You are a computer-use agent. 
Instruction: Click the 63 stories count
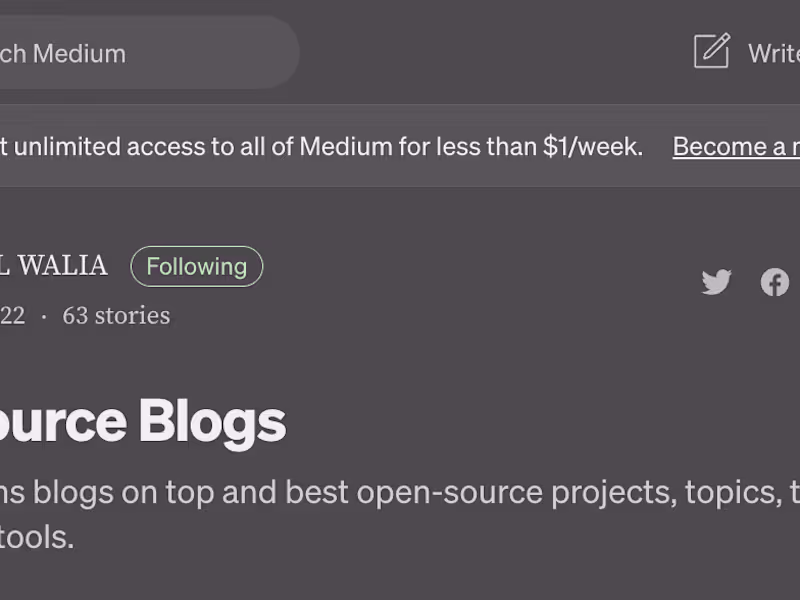pyautogui.click(x=115, y=315)
